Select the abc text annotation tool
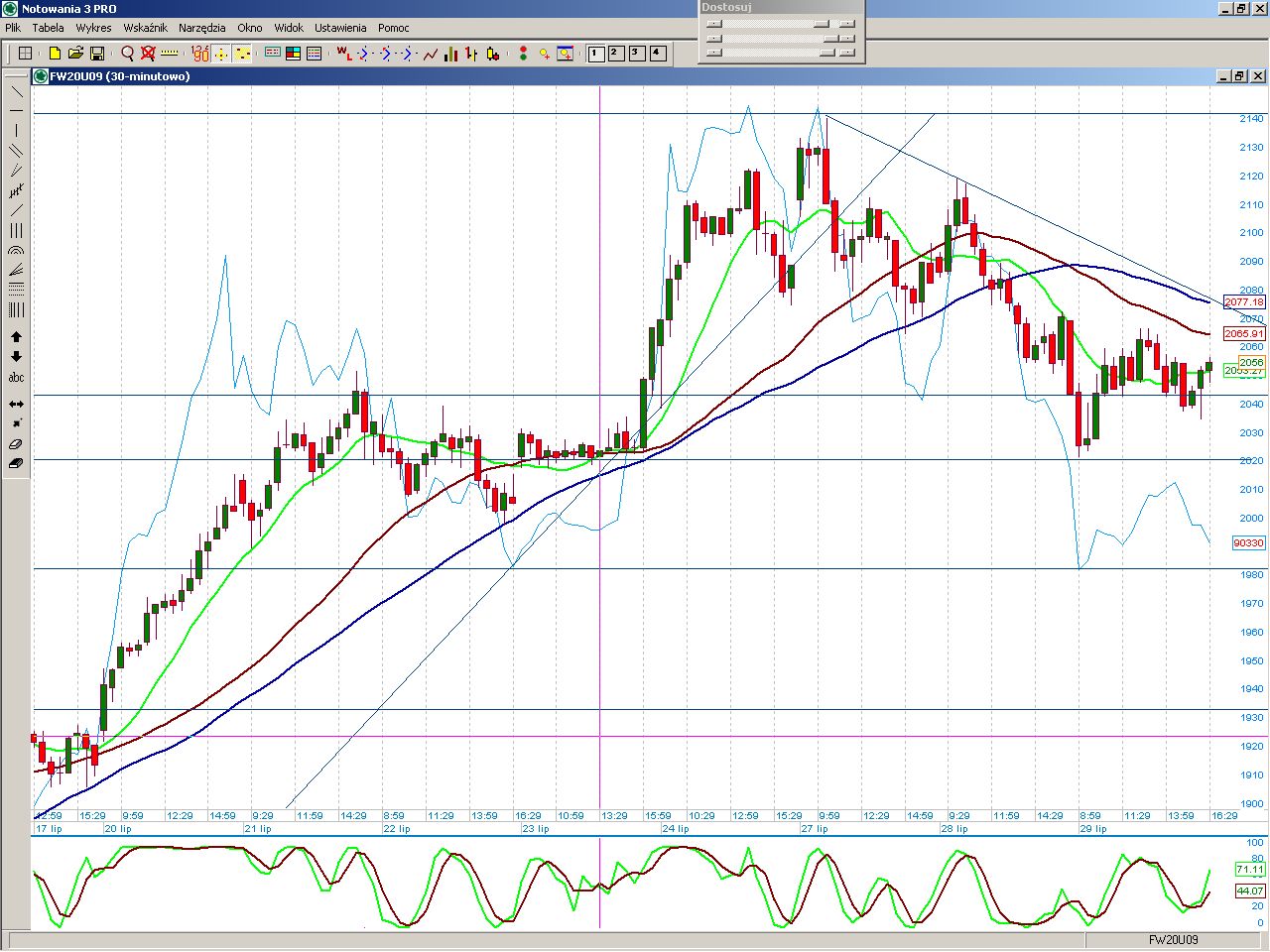The image size is (1270, 952). 16,378
